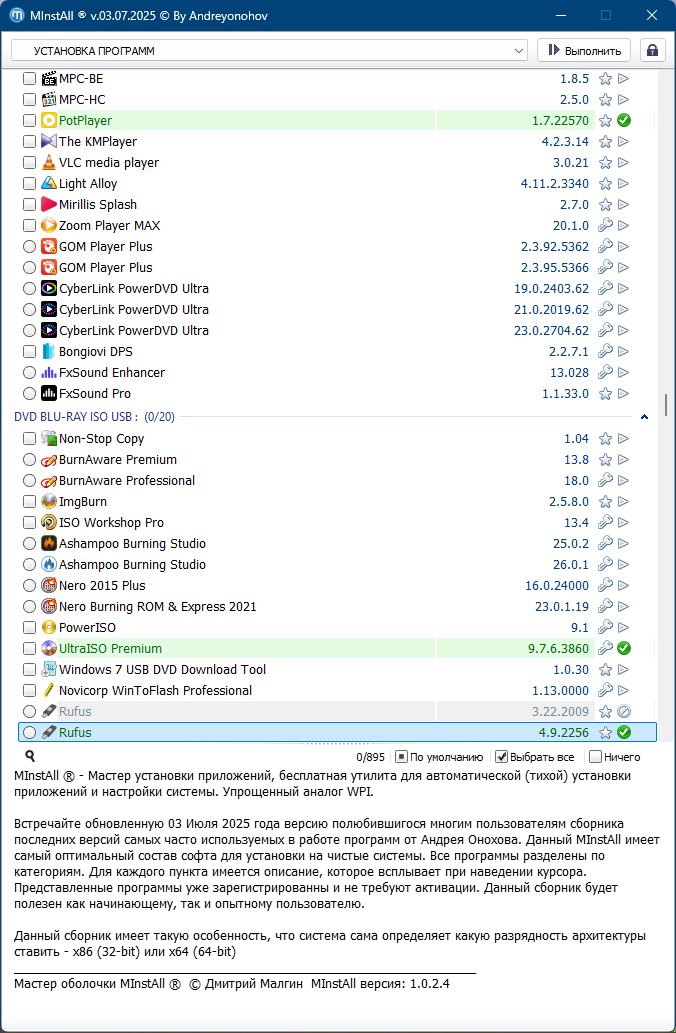Check the MPC-BE checkbox
Viewport: 676px width, 1033px height.
[29, 78]
